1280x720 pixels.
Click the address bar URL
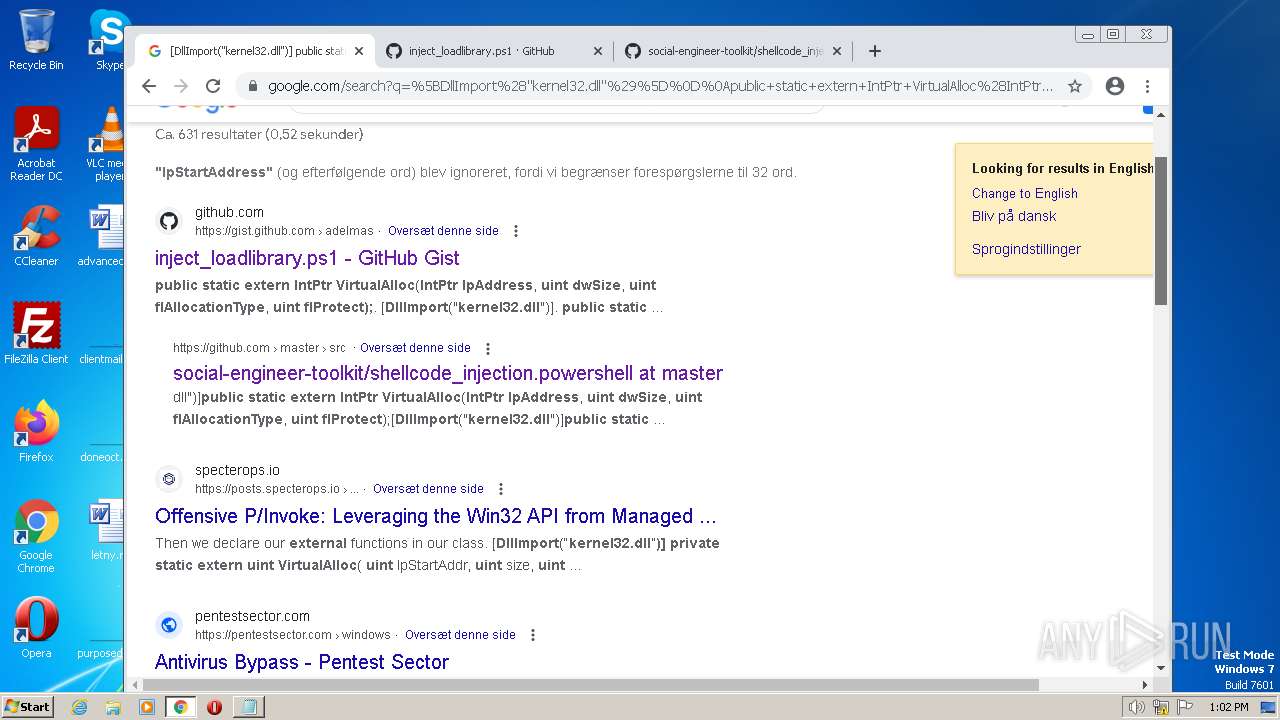660,86
